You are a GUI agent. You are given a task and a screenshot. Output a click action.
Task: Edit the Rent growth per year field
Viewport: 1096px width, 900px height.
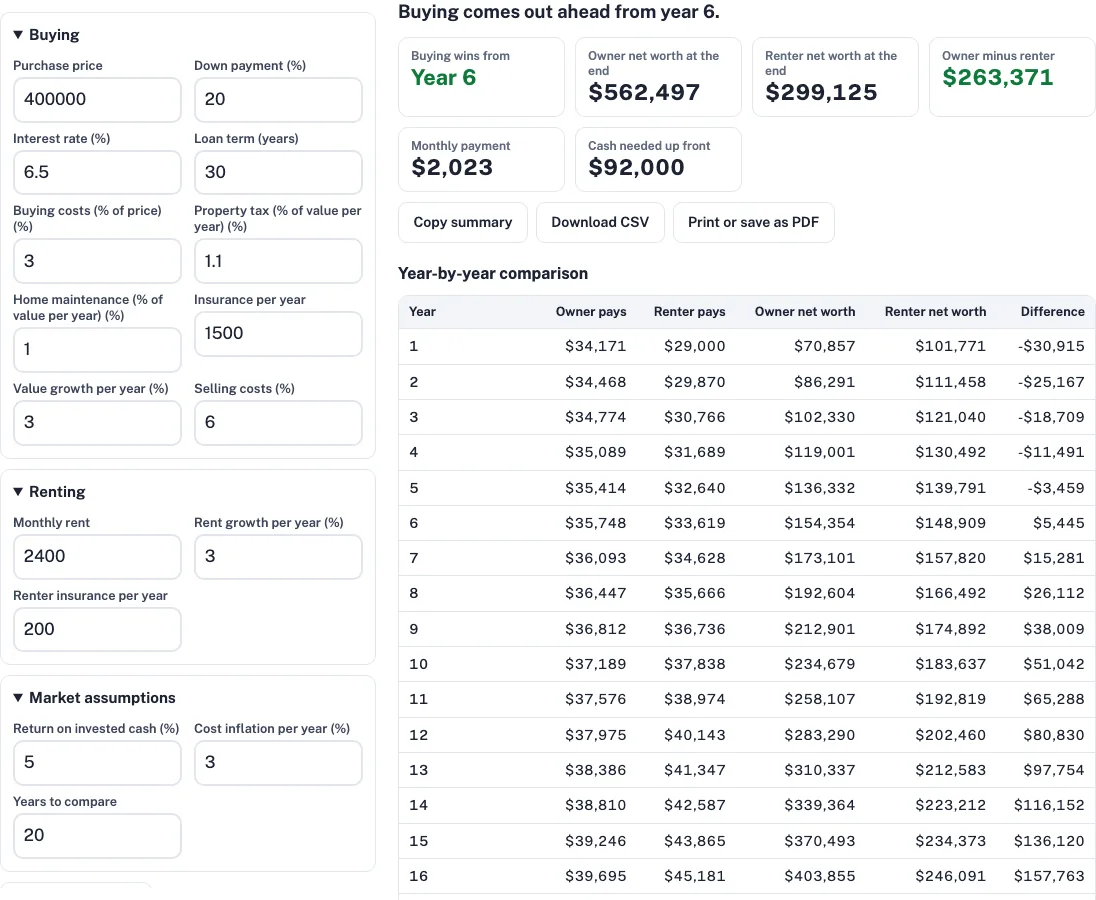click(278, 556)
